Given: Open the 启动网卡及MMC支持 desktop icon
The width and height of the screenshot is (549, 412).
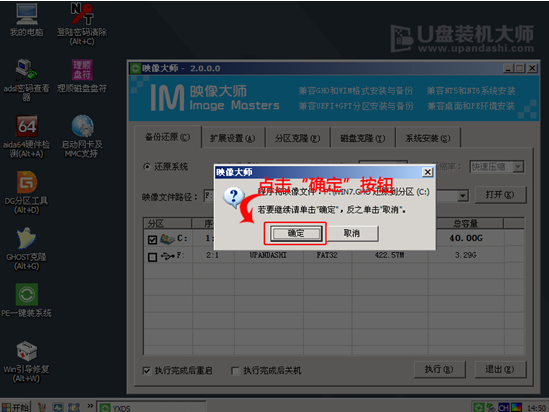Looking at the screenshot, I should click(82, 136).
